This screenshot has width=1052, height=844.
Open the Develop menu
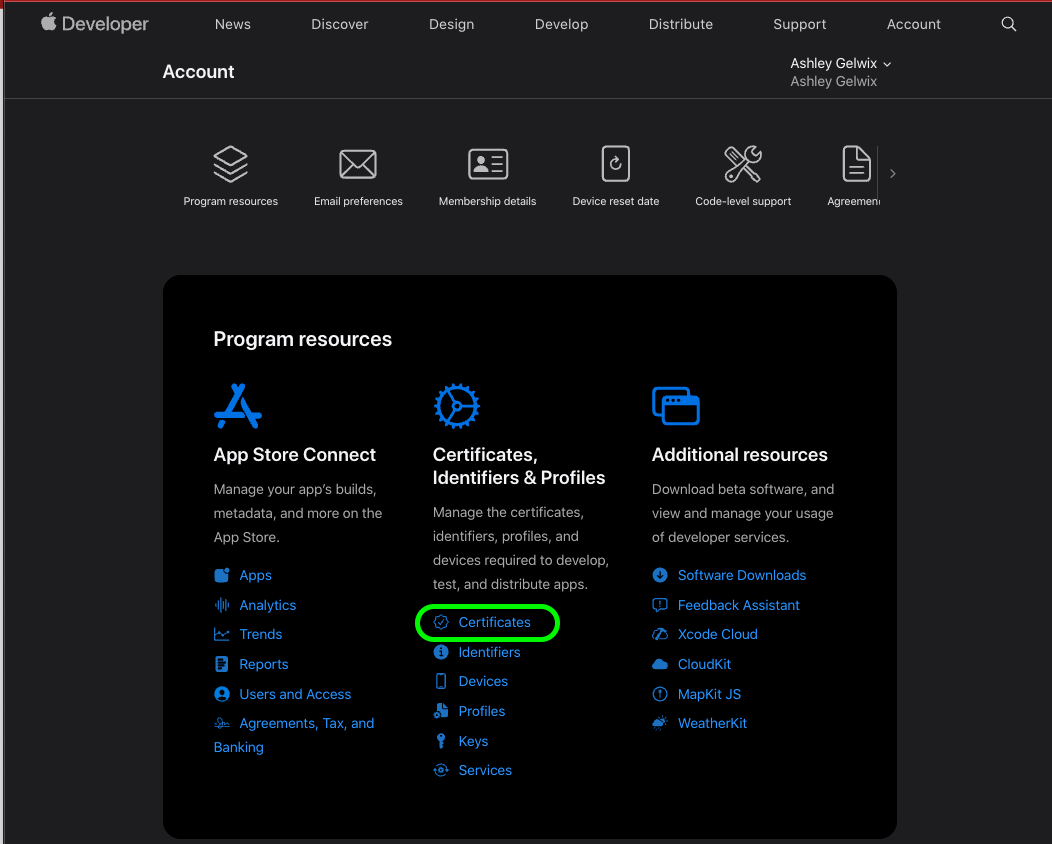click(562, 24)
